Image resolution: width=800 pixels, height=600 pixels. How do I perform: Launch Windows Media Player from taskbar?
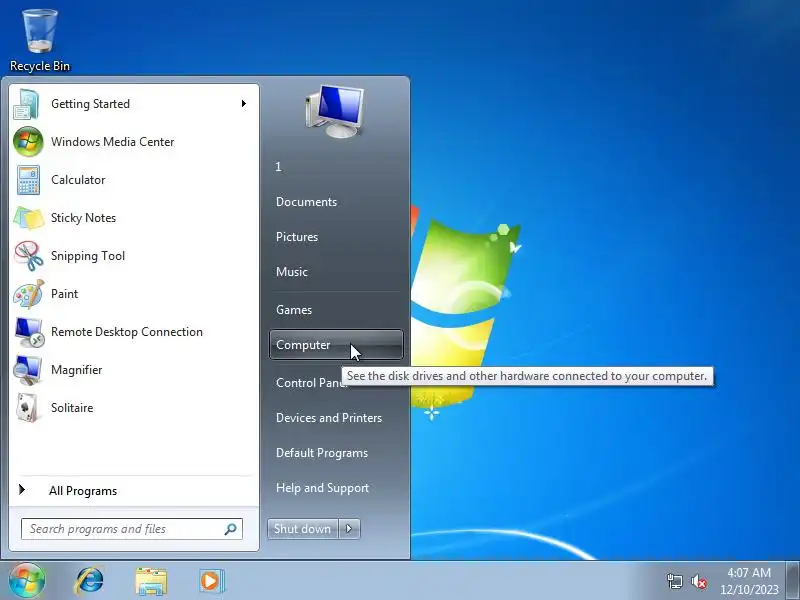tap(211, 581)
